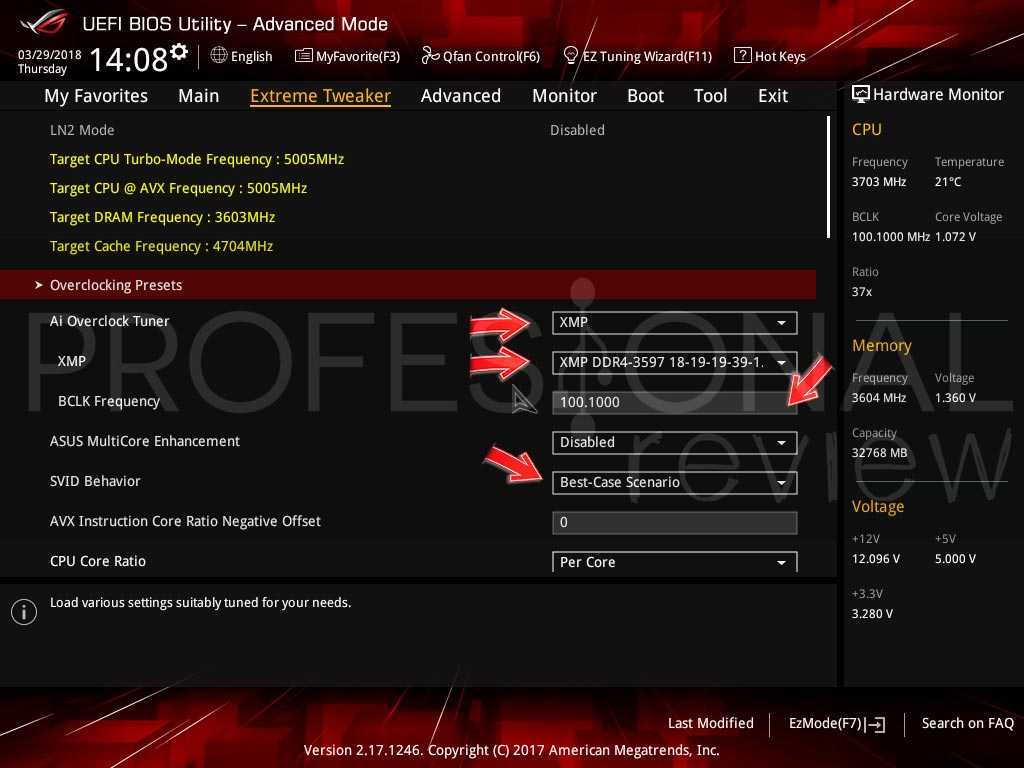The image size is (1024, 768).
Task: Open the SVID Behavior dropdown
Action: 674,483
